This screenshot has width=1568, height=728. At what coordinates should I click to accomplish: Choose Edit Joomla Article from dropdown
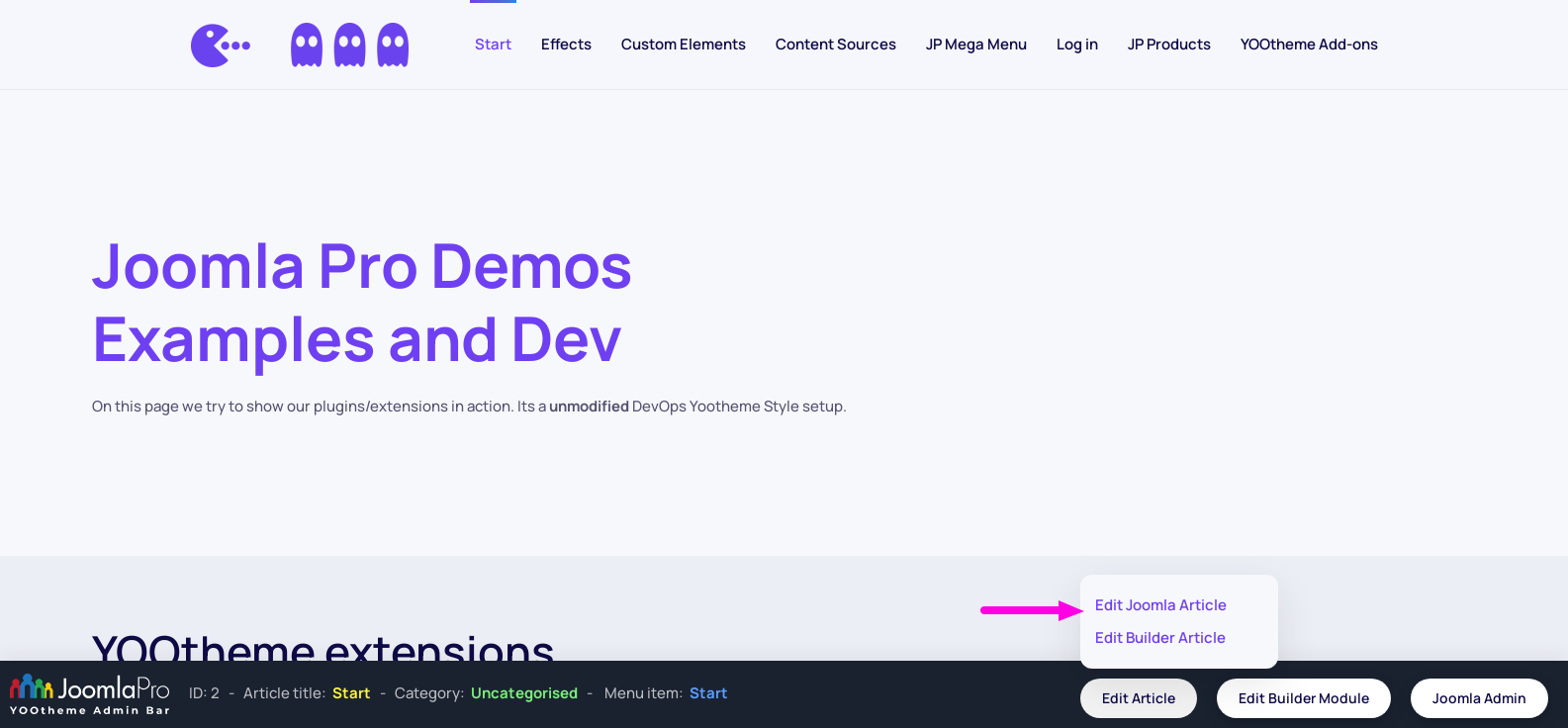click(x=1160, y=605)
